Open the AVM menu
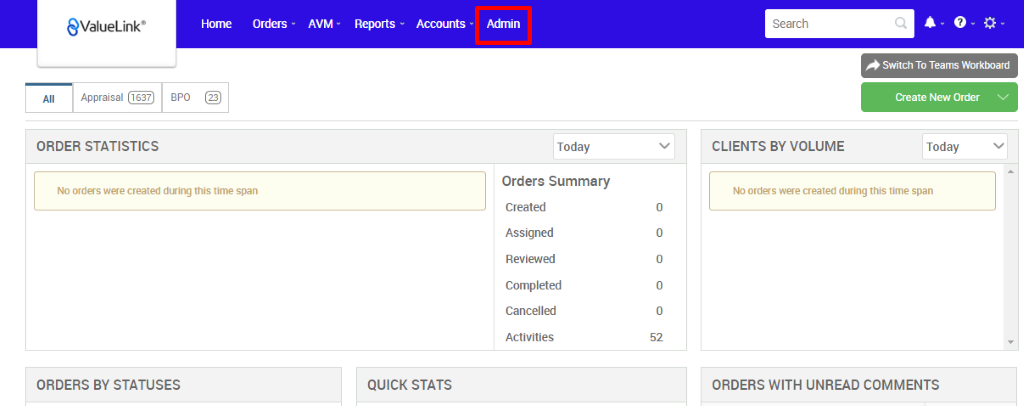 325,23
